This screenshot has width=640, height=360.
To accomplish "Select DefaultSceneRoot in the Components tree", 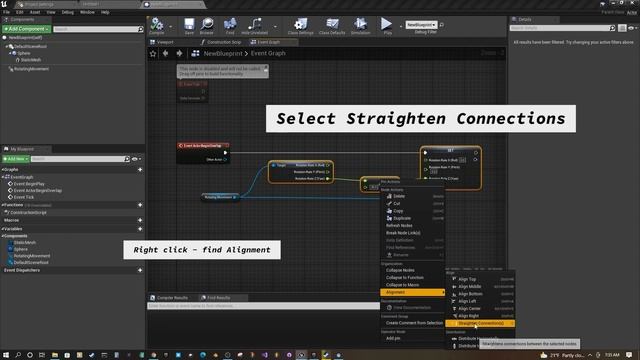I will 30,47.
